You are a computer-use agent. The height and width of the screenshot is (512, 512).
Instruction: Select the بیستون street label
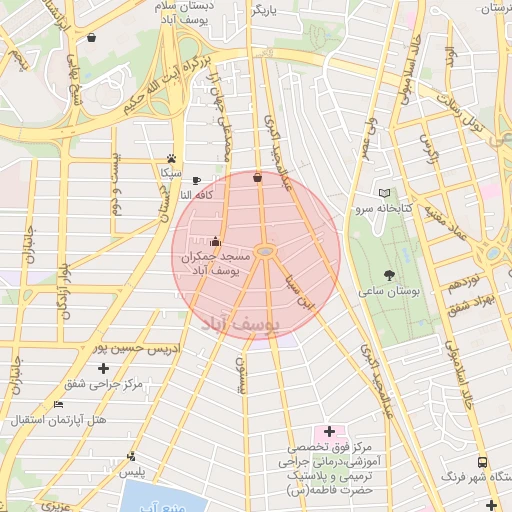tap(241, 376)
